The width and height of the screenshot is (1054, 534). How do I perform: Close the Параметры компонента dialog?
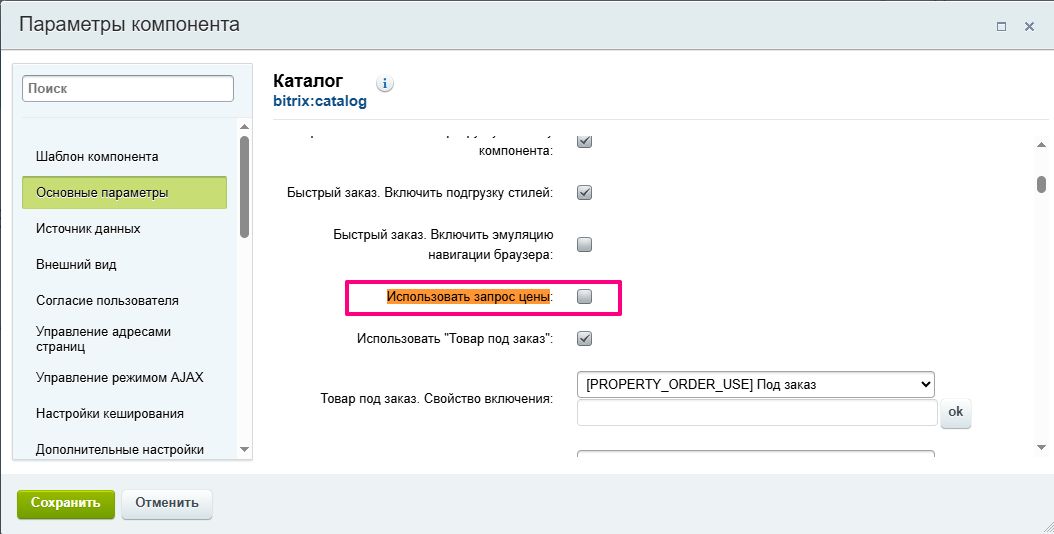point(1029,27)
